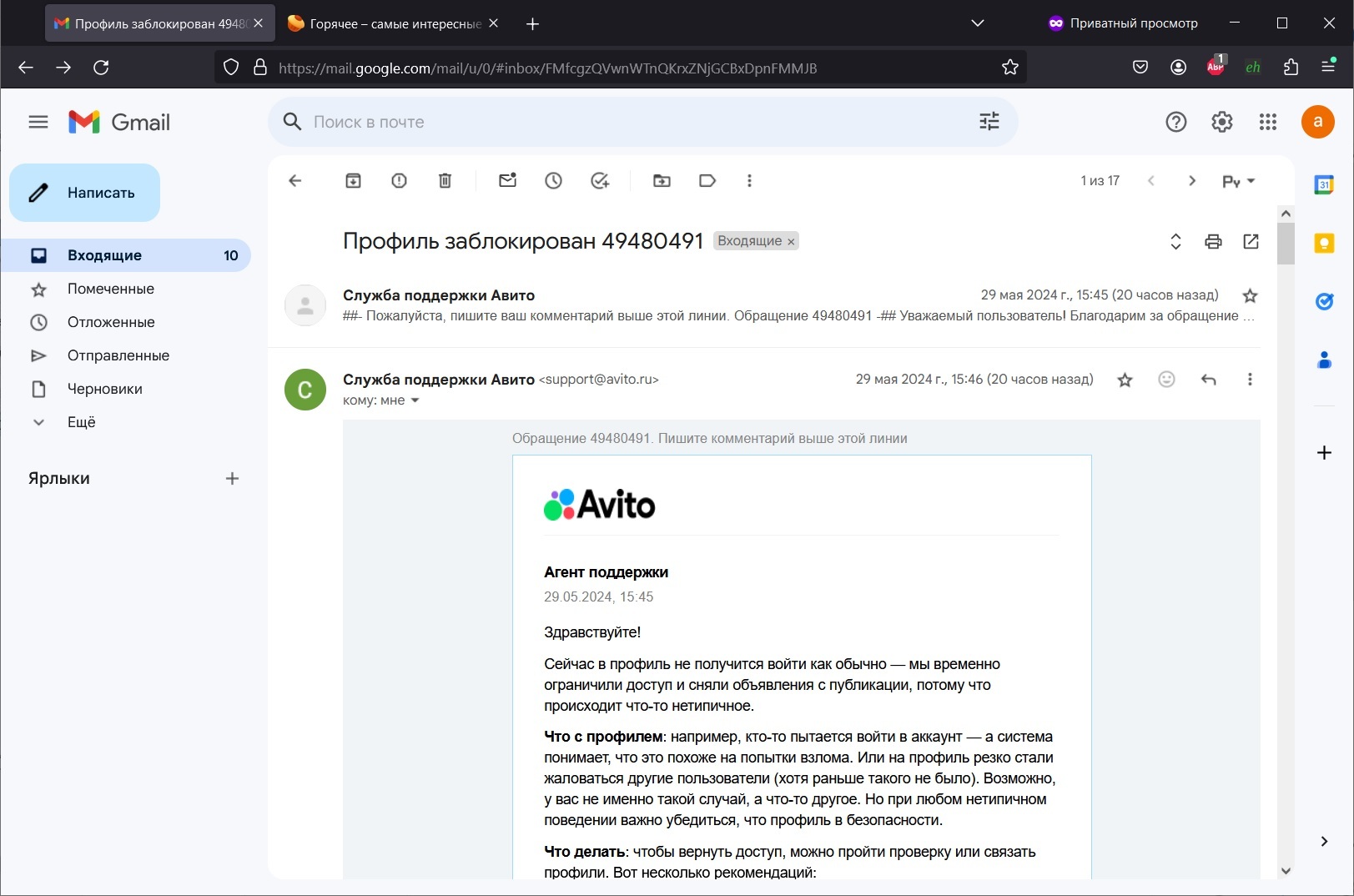This screenshot has height=896, width=1354.
Task: Open conversation in a new window
Action: pyautogui.click(x=1251, y=241)
